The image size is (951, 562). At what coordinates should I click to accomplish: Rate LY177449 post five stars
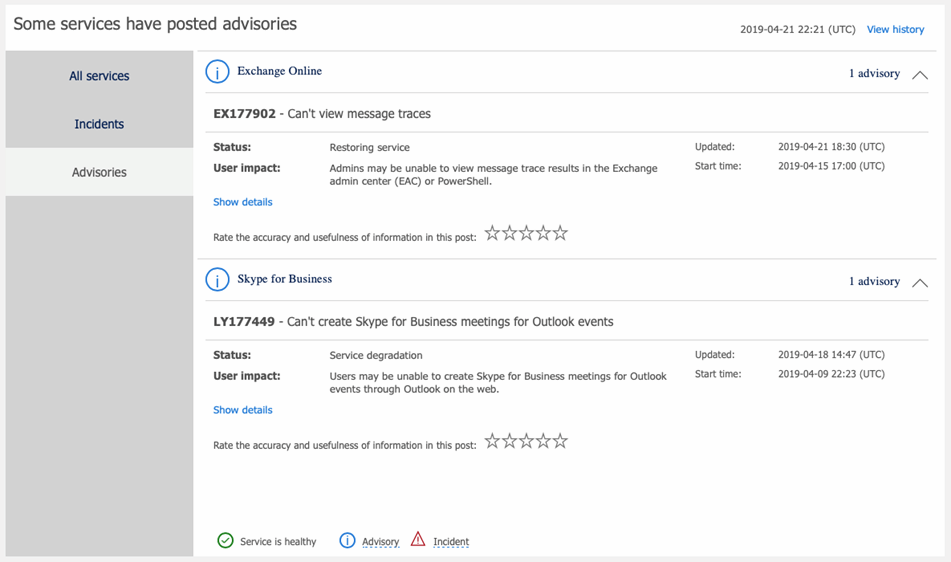(x=560, y=441)
